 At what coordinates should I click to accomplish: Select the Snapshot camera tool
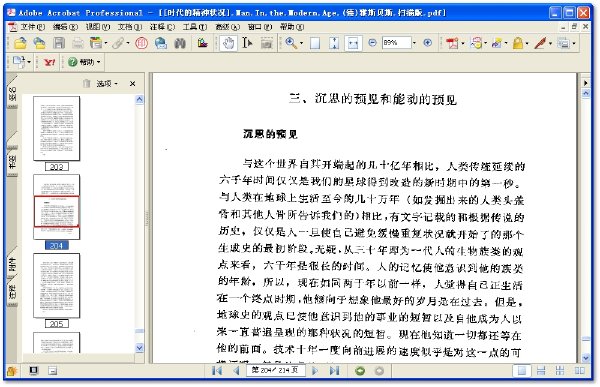click(267, 43)
